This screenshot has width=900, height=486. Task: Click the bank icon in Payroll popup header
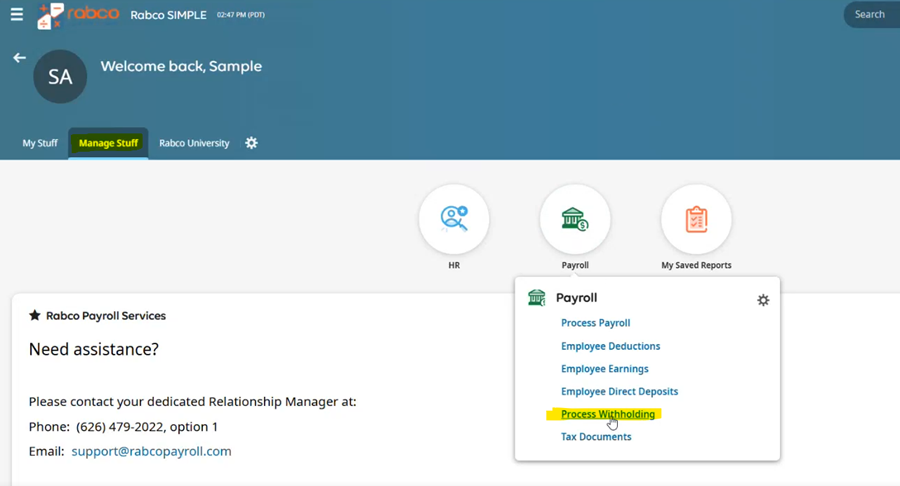coord(537,298)
